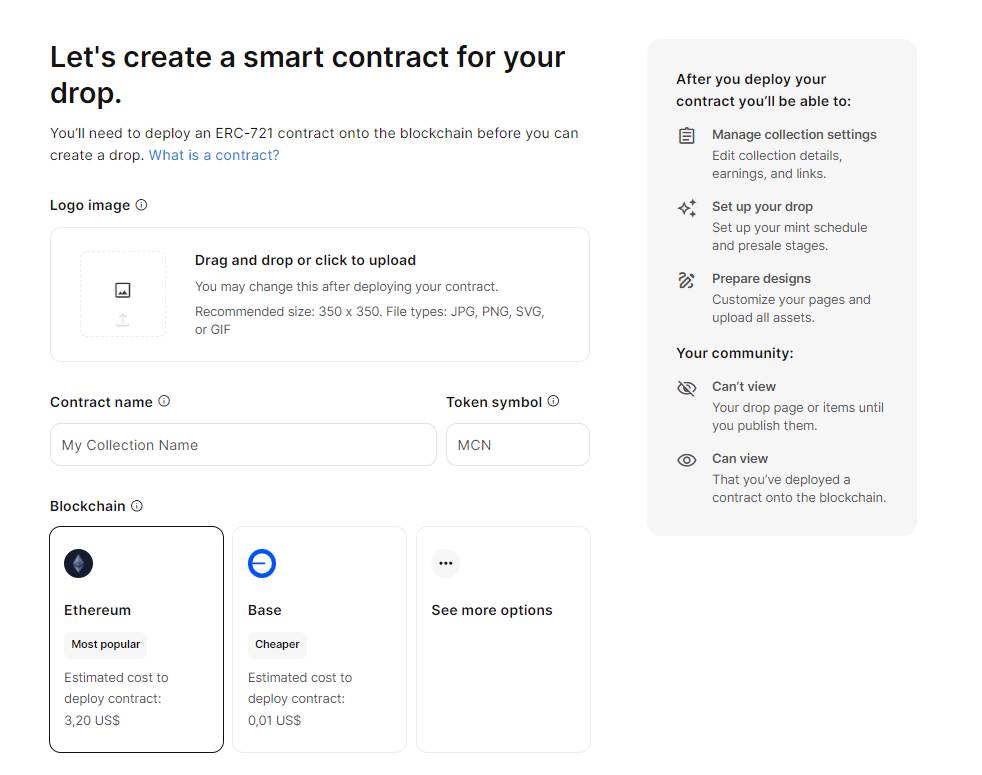Click the crossed-out eye Can't view icon

coord(687,388)
